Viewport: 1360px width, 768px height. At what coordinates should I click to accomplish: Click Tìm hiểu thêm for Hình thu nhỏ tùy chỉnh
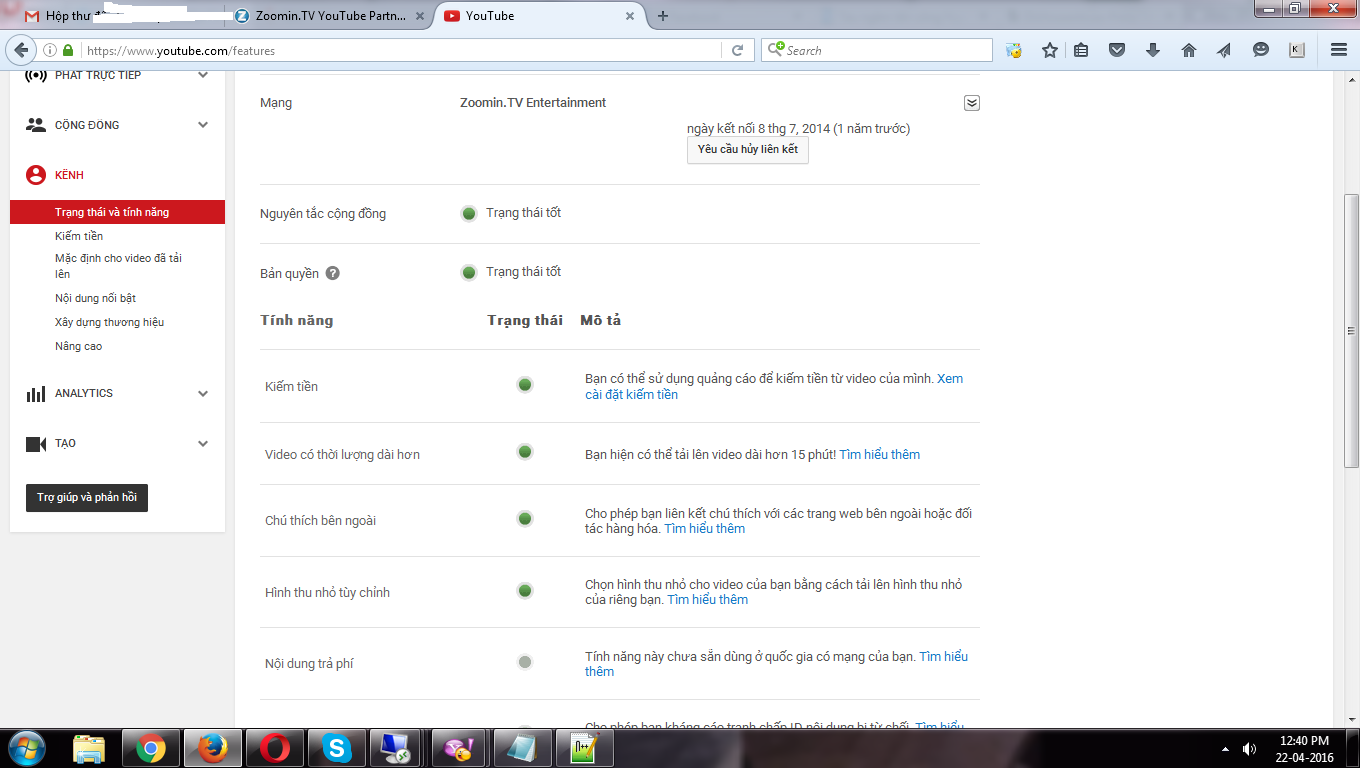[x=708, y=600]
